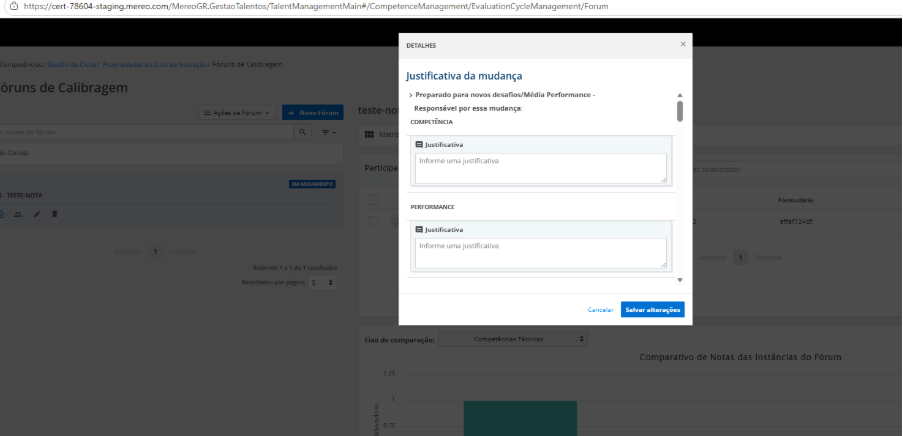Image resolution: width=903 pixels, height=436 pixels.
Task: Click the Matriz grid icon
Action: 369,134
